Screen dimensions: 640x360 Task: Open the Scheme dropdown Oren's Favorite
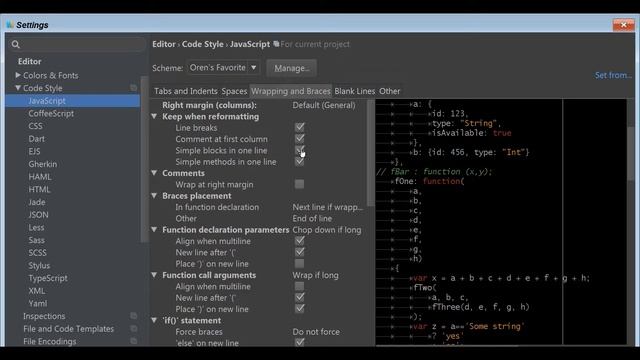(223, 68)
